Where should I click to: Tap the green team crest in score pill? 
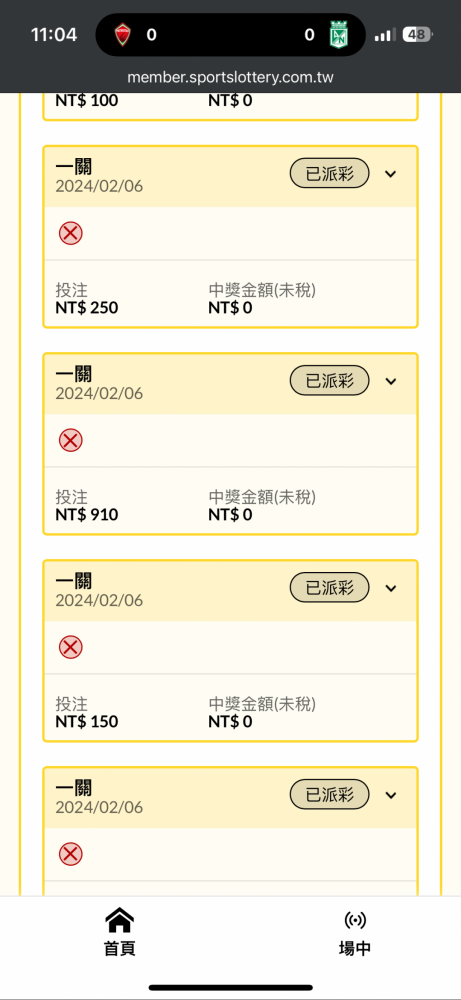337,34
